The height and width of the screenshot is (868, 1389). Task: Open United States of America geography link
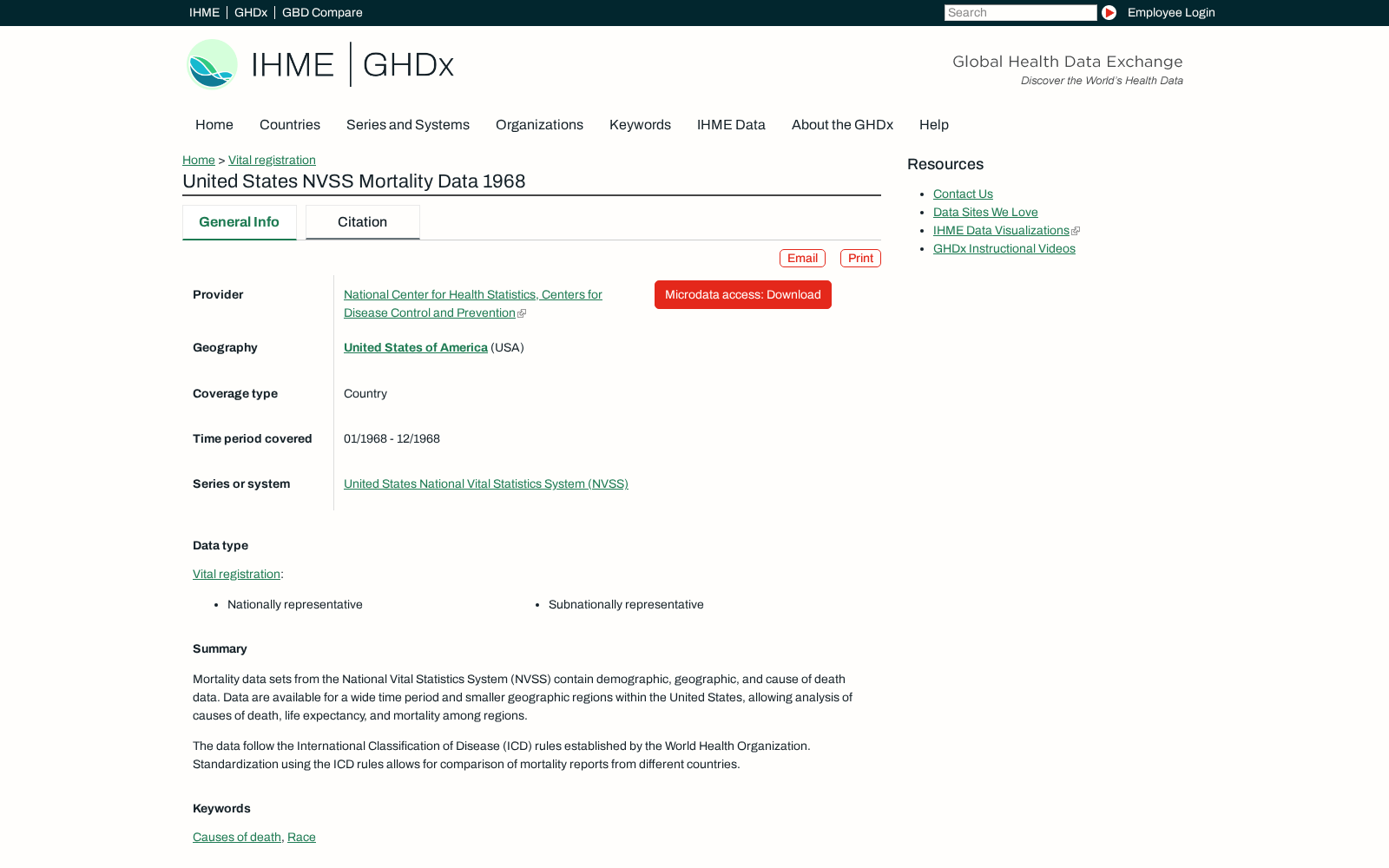click(416, 347)
